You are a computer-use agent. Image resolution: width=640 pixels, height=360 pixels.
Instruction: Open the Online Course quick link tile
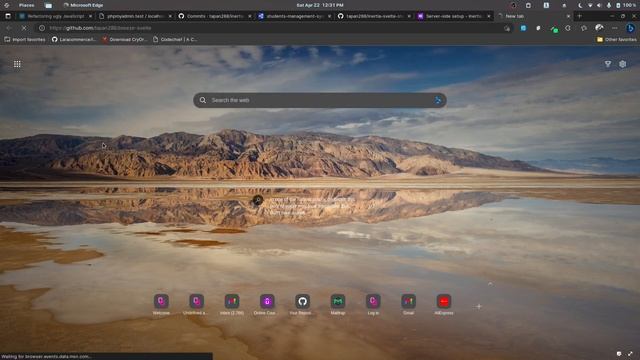pyautogui.click(x=267, y=304)
